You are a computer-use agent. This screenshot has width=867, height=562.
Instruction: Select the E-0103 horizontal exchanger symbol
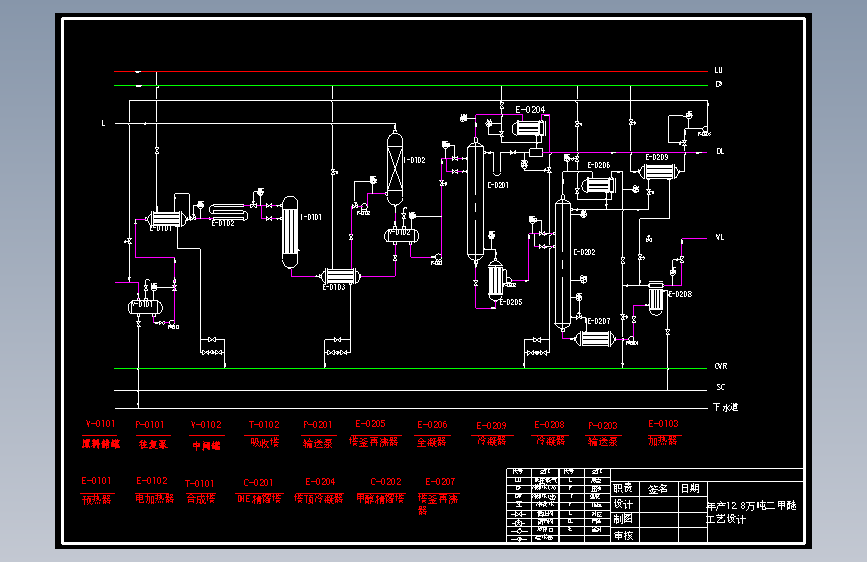pyautogui.click(x=341, y=275)
